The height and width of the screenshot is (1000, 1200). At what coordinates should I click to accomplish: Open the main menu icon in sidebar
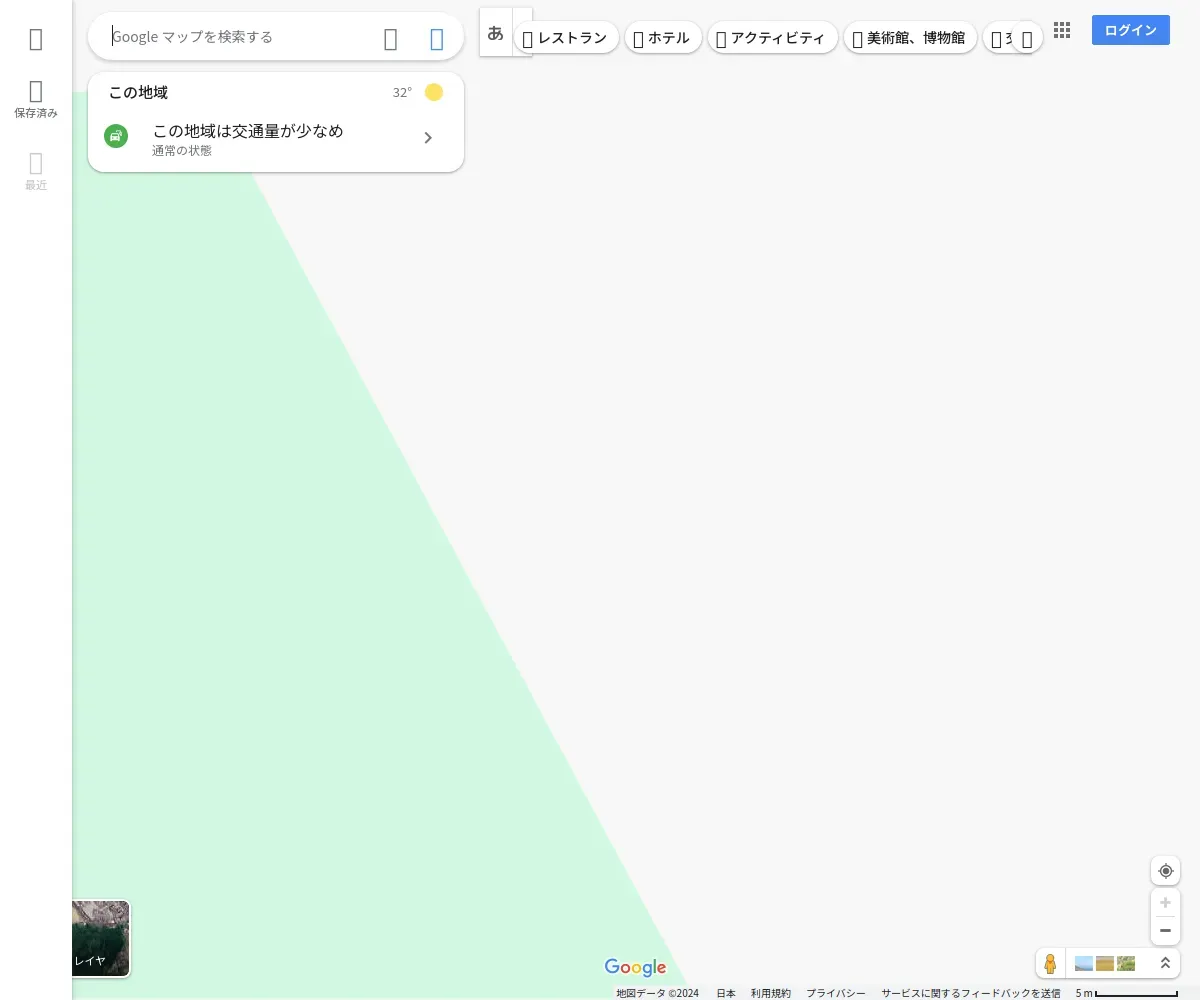click(x=36, y=39)
